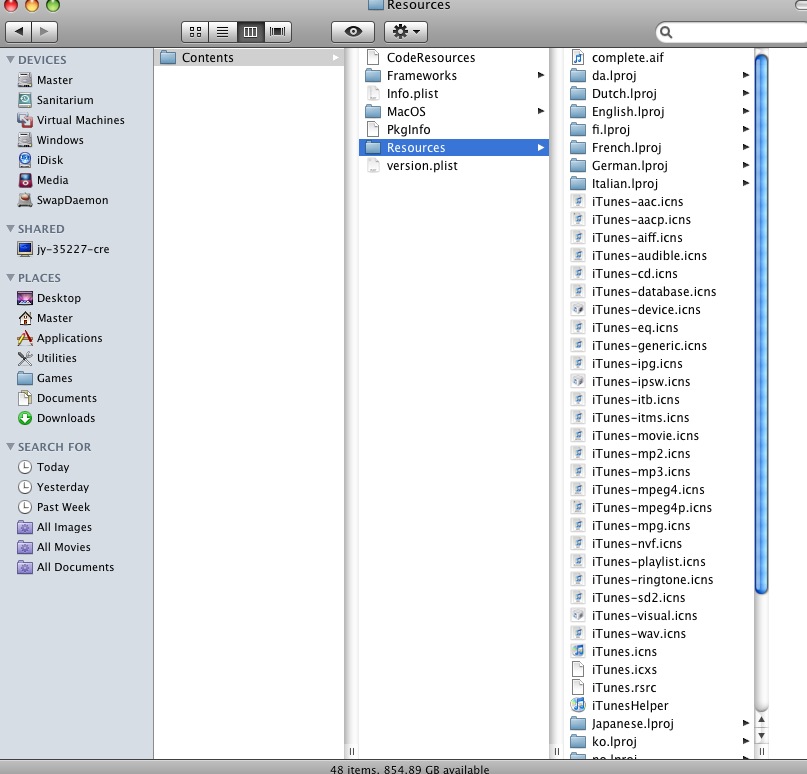This screenshot has width=807, height=774.
Task: Open shared computer jy-35227-cre icon
Action: [25, 249]
